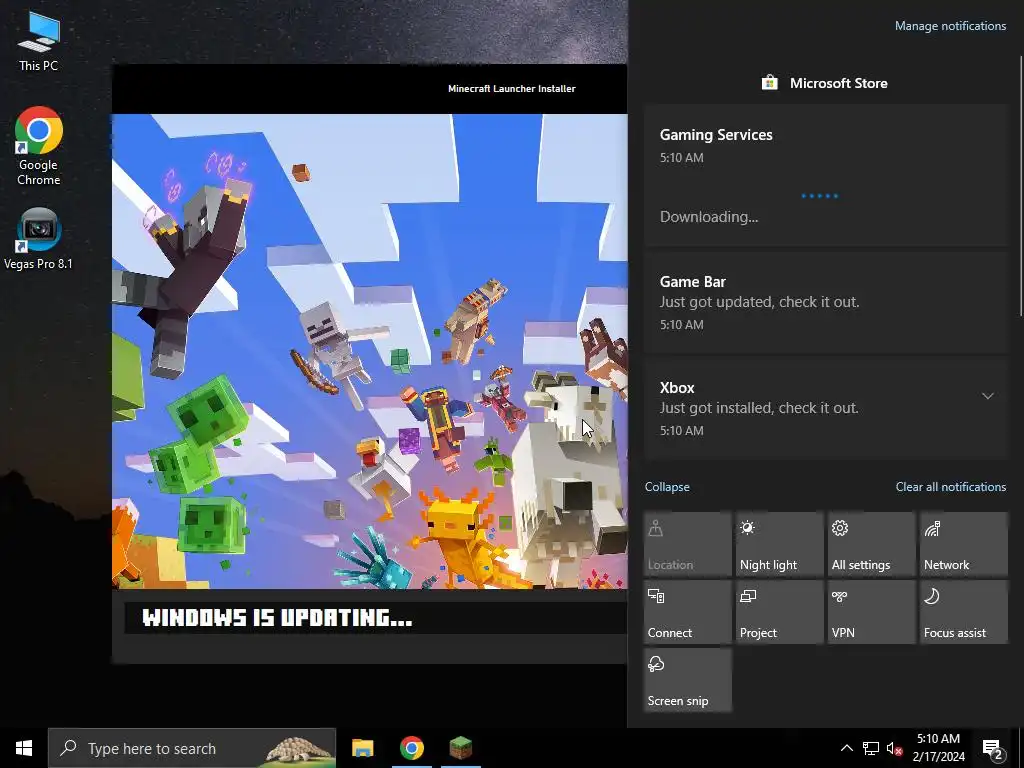Click the Microsoft Store bag icon

click(x=769, y=83)
